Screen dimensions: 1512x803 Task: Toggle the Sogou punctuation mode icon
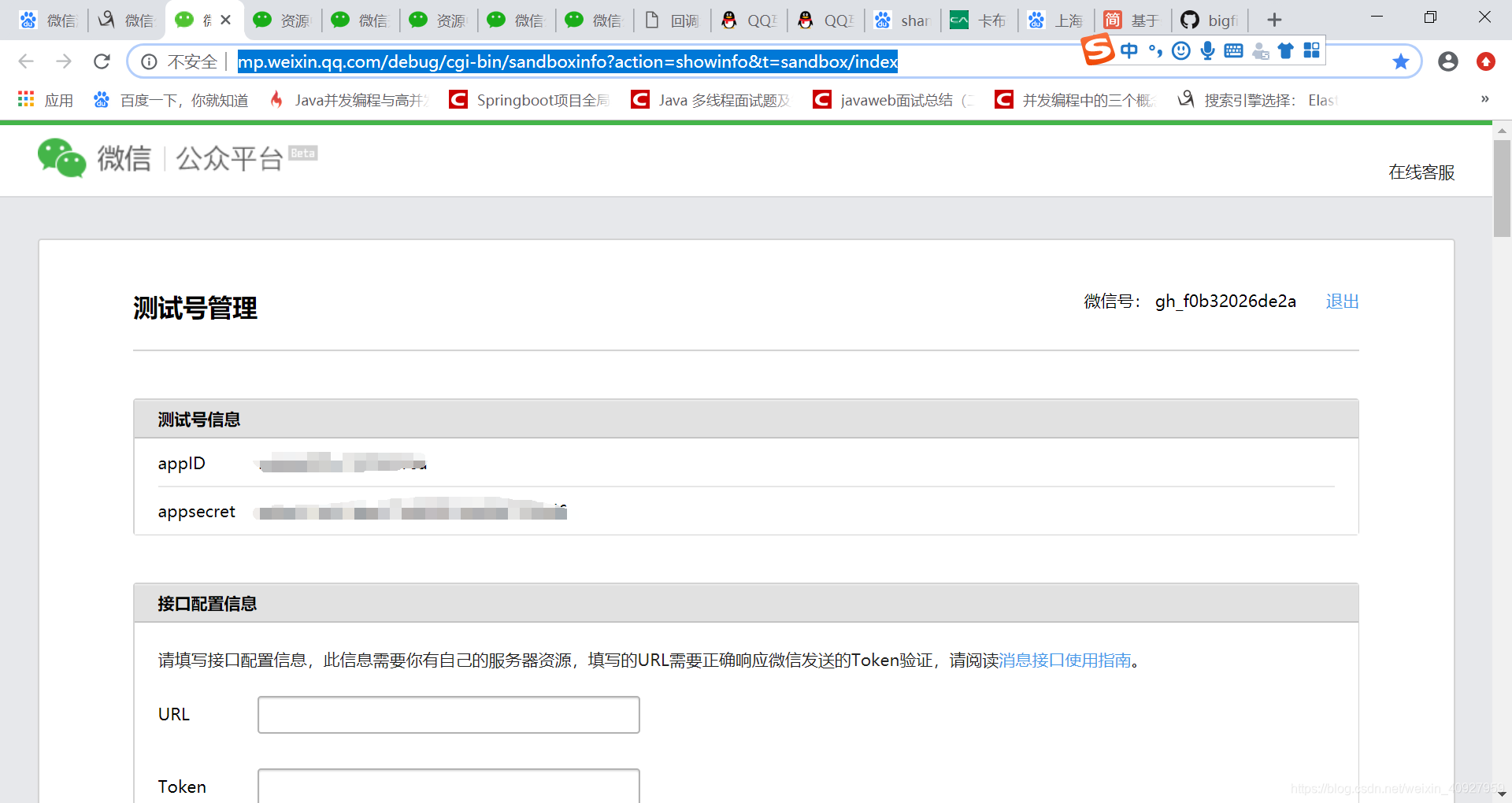coord(1155,51)
